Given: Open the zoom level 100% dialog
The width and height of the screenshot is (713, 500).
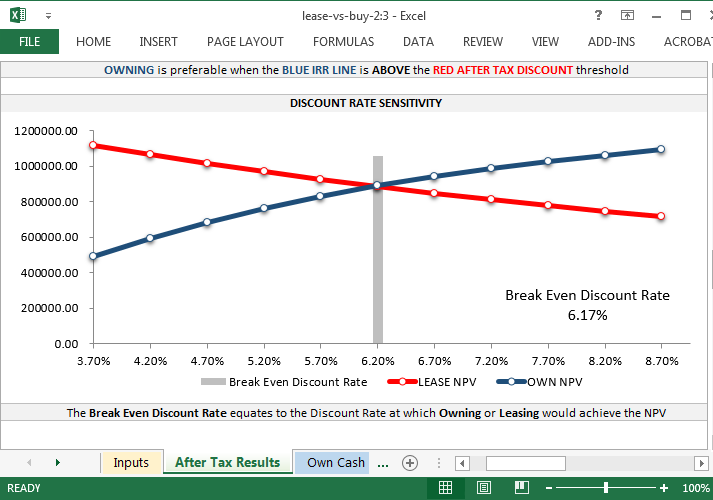Looking at the screenshot, I should [x=695, y=488].
